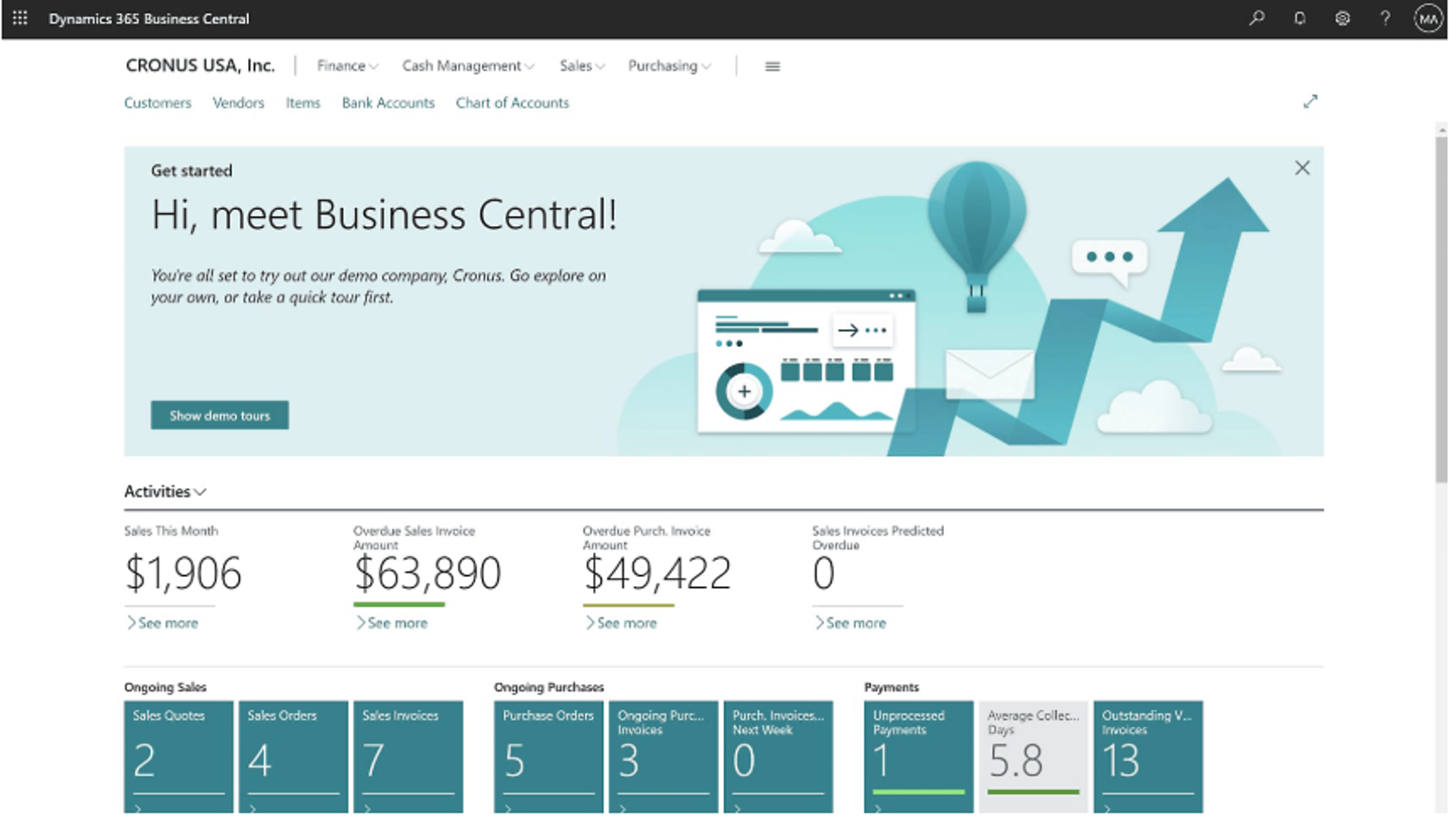Open the Chart of Accounts link
This screenshot has width=1456, height=825.
[x=512, y=103]
